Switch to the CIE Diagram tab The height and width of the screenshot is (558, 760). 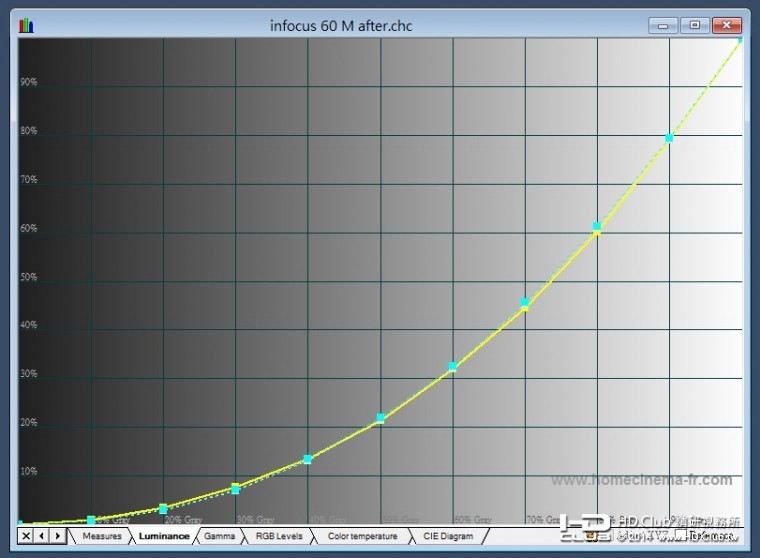coord(448,536)
